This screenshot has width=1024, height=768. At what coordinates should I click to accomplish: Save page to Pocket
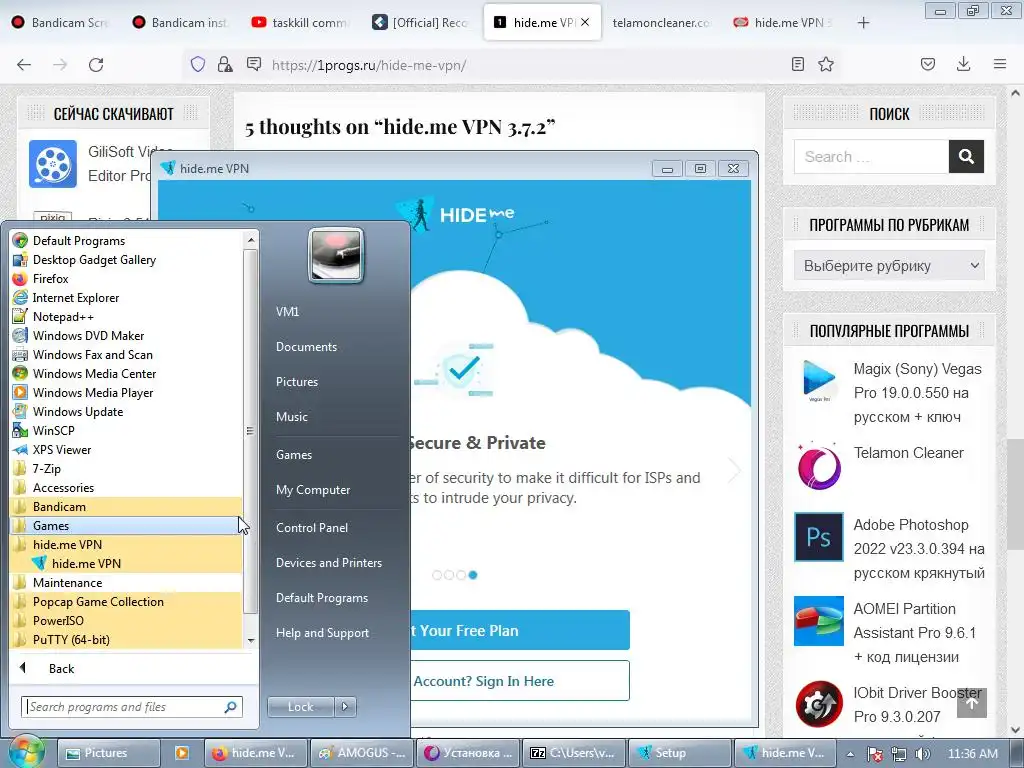[x=927, y=65]
